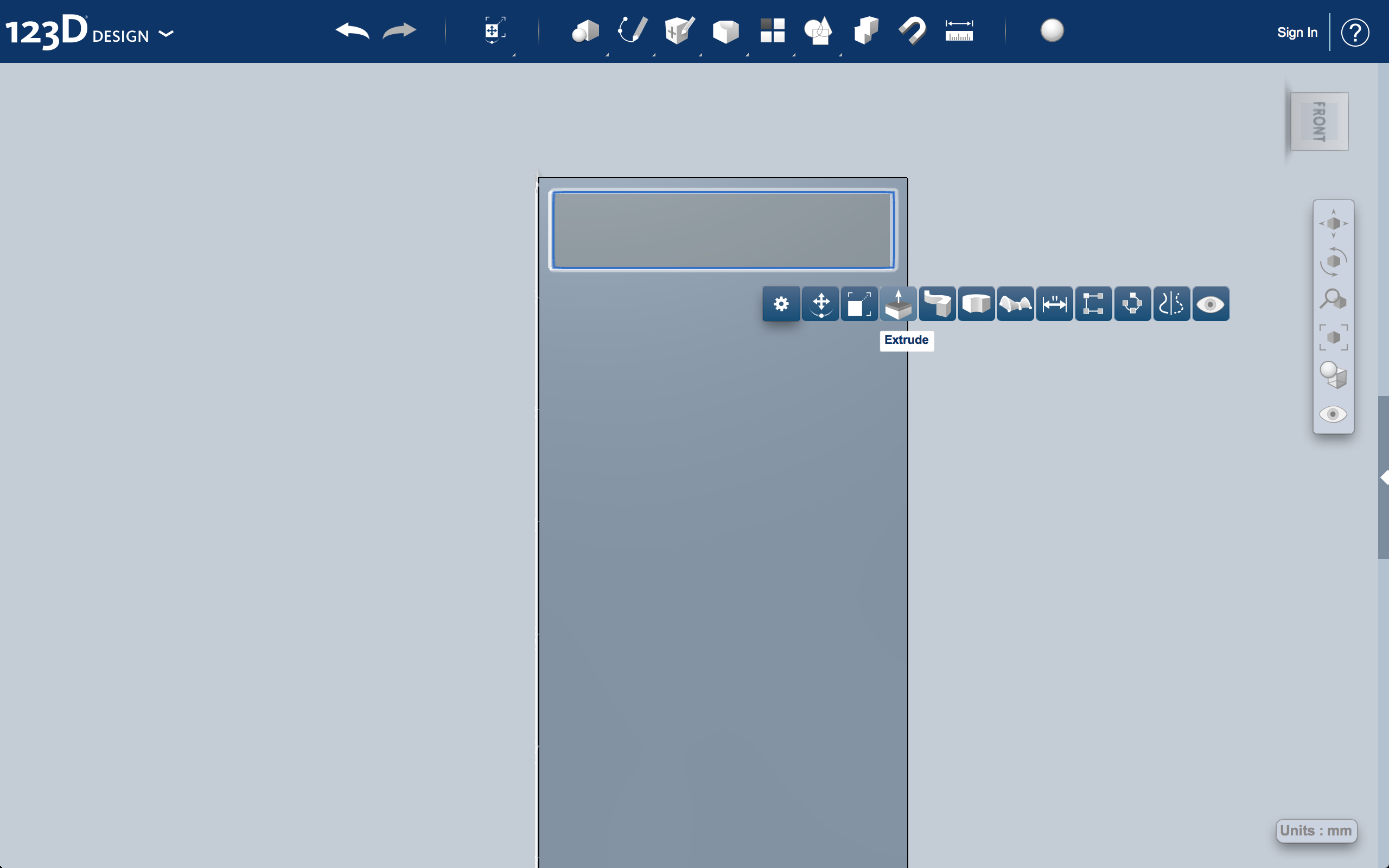Expand the 123D Design menu chevron
Screen dimensions: 1389x868
(167, 34)
